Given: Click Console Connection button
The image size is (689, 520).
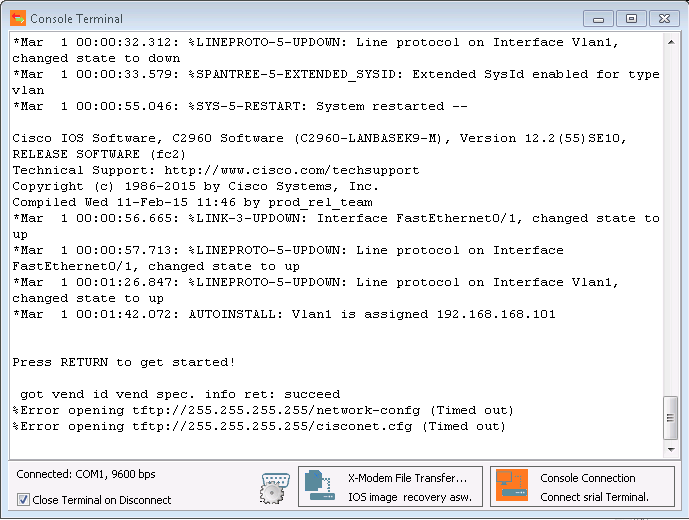Looking at the screenshot, I should [x=582, y=486].
